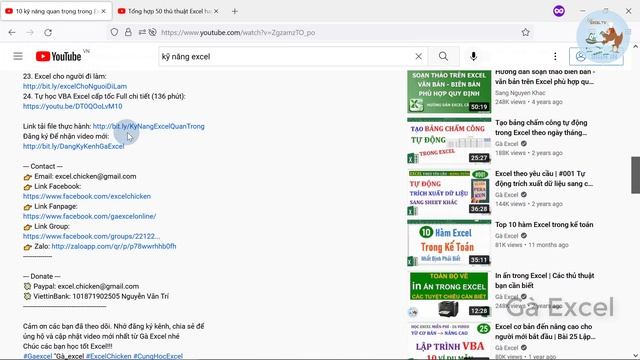Run search with the magnifier button
The width and height of the screenshot is (640, 360).
point(443,56)
